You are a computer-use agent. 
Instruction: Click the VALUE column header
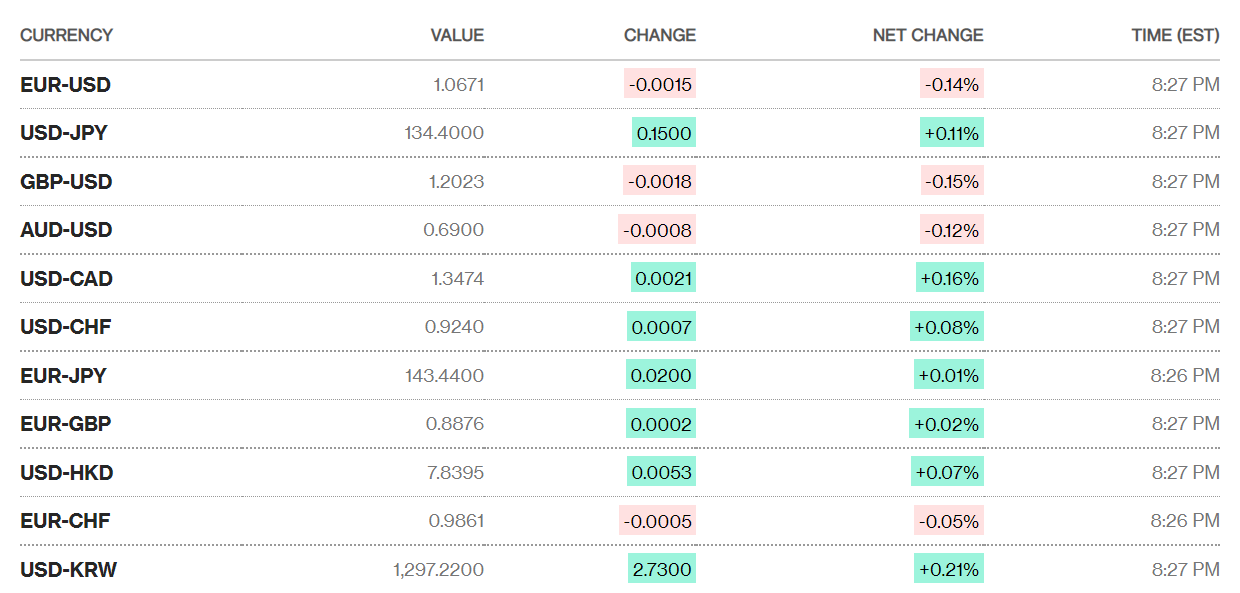coord(457,35)
